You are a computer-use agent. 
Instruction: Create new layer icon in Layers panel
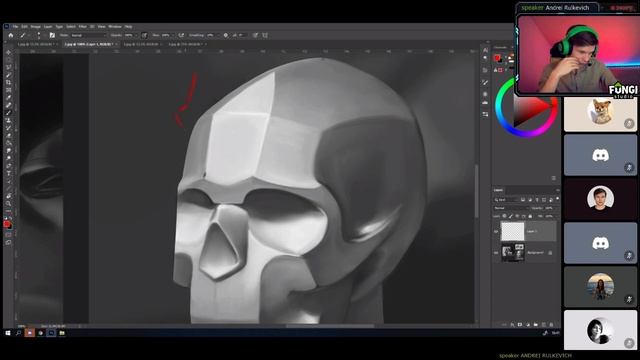click(x=543, y=324)
